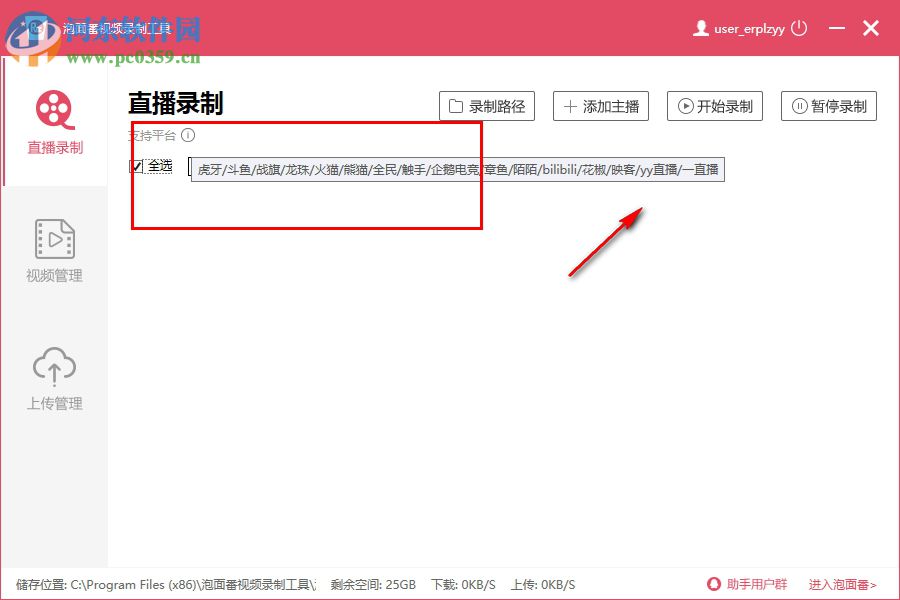Screen dimensions: 900x600
Task: Click the 上传管理 cloud upload icon
Action: pos(53,368)
